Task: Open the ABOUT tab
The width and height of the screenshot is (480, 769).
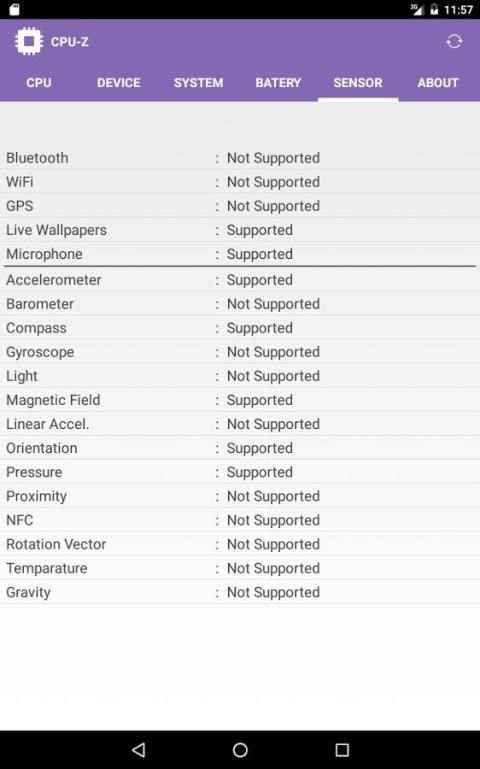Action: tap(438, 82)
